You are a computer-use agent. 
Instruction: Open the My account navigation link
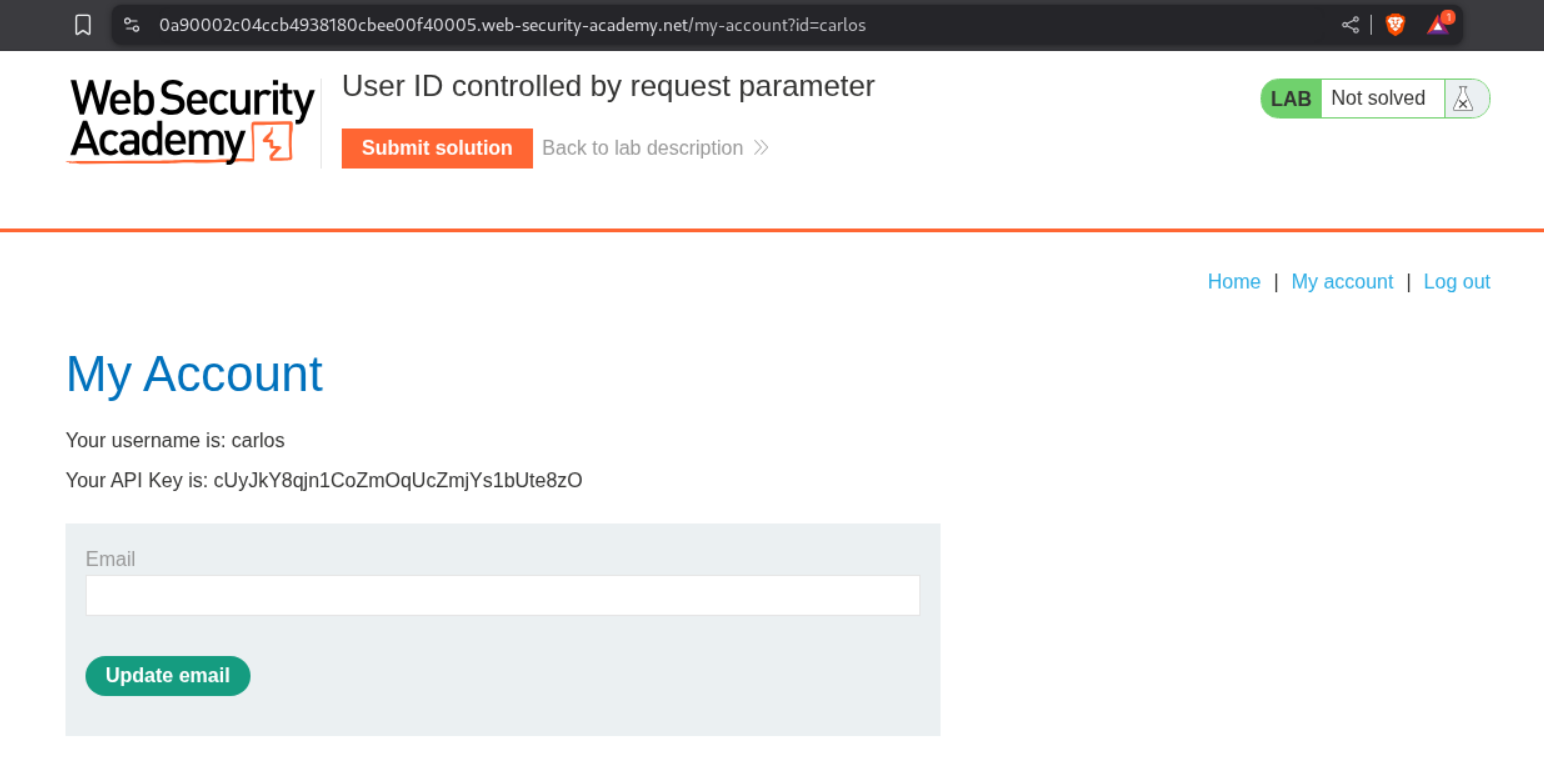pos(1342,282)
